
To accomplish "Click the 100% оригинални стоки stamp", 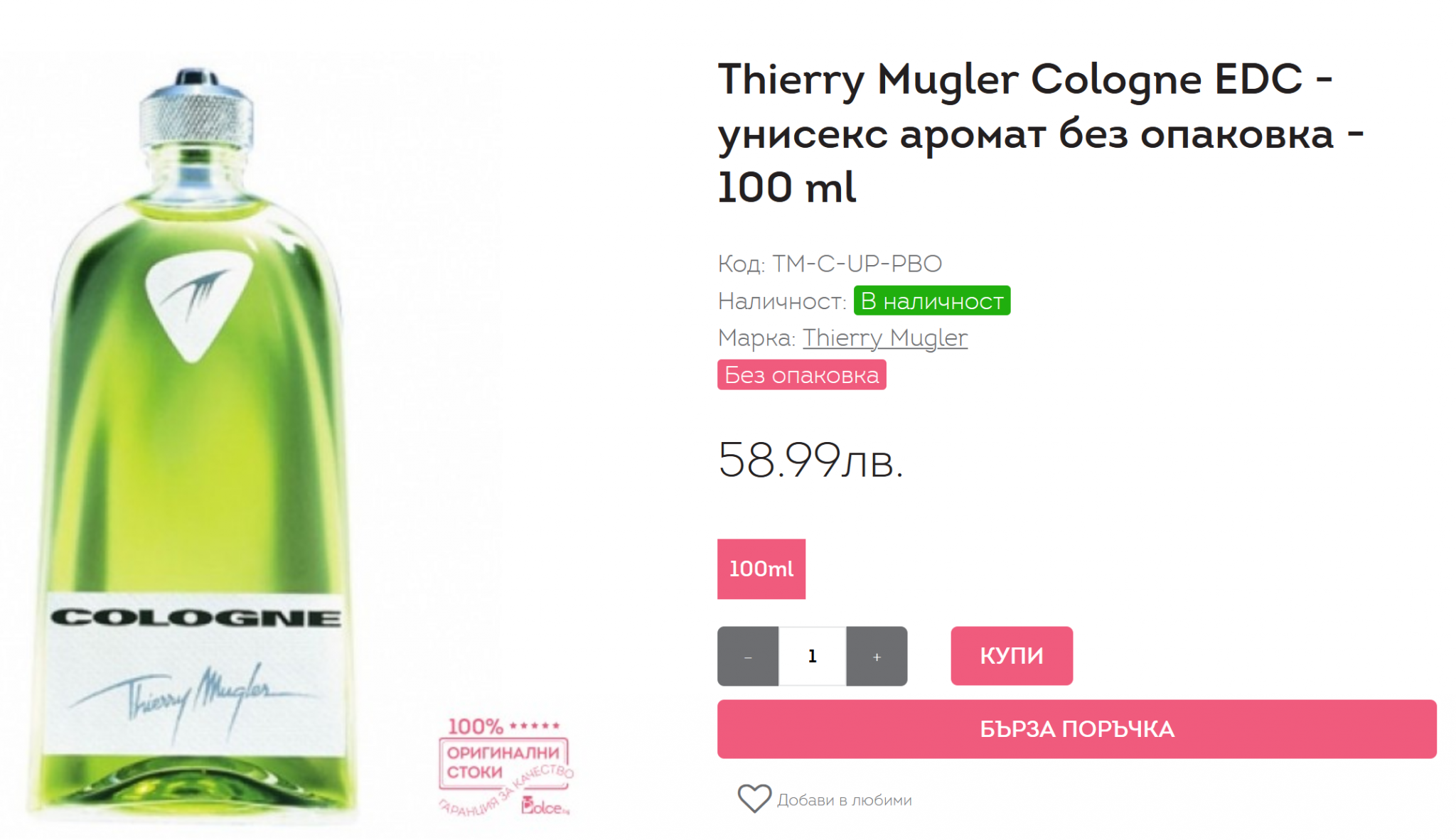I will tap(505, 766).
